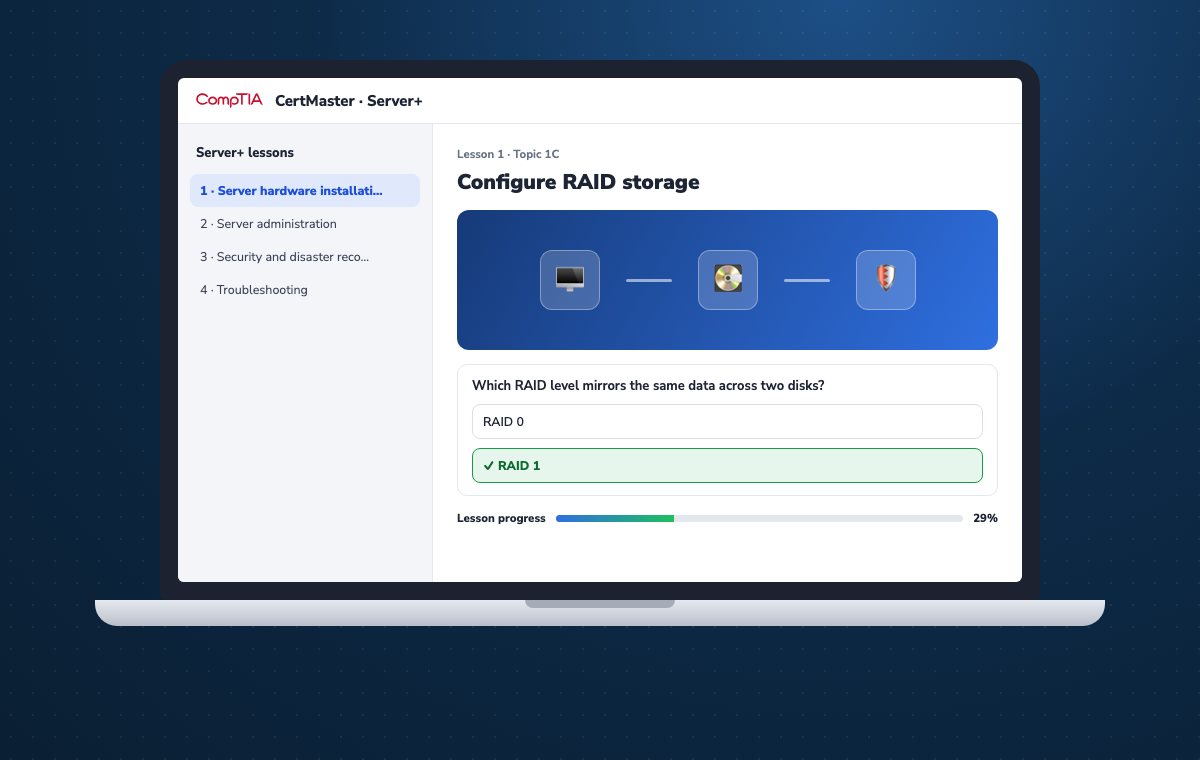Viewport: 1200px width, 760px height.
Task: Click the connector line between disc and shield
Action: tap(807, 280)
